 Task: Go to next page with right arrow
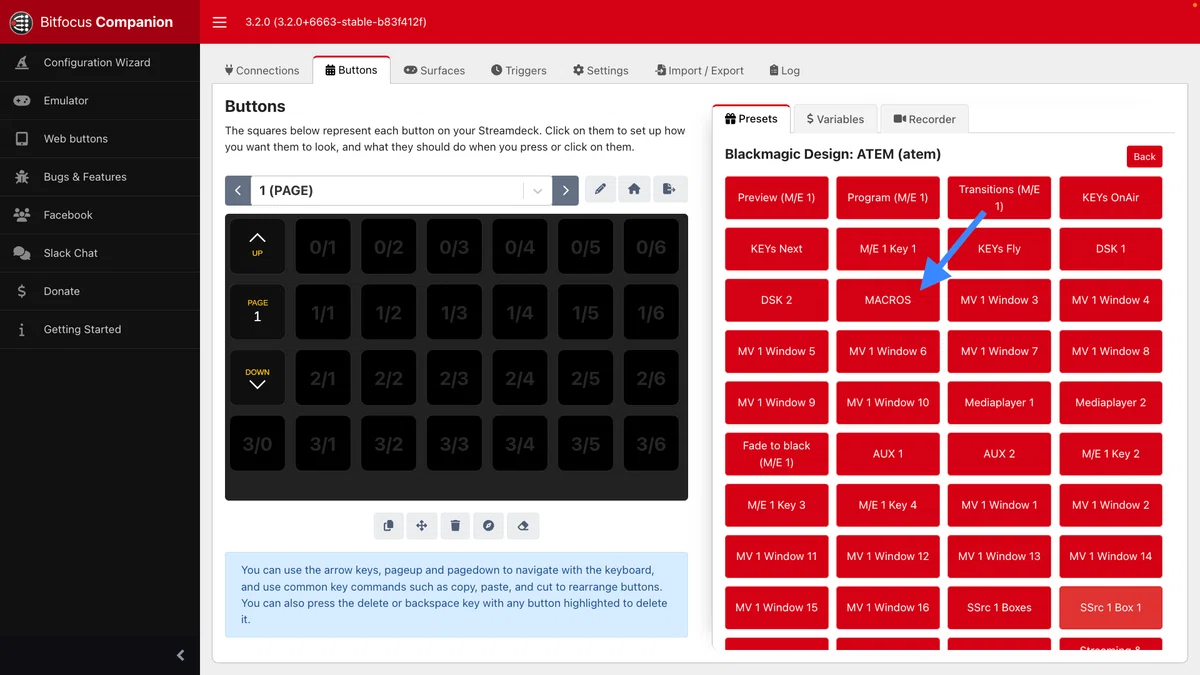566,190
